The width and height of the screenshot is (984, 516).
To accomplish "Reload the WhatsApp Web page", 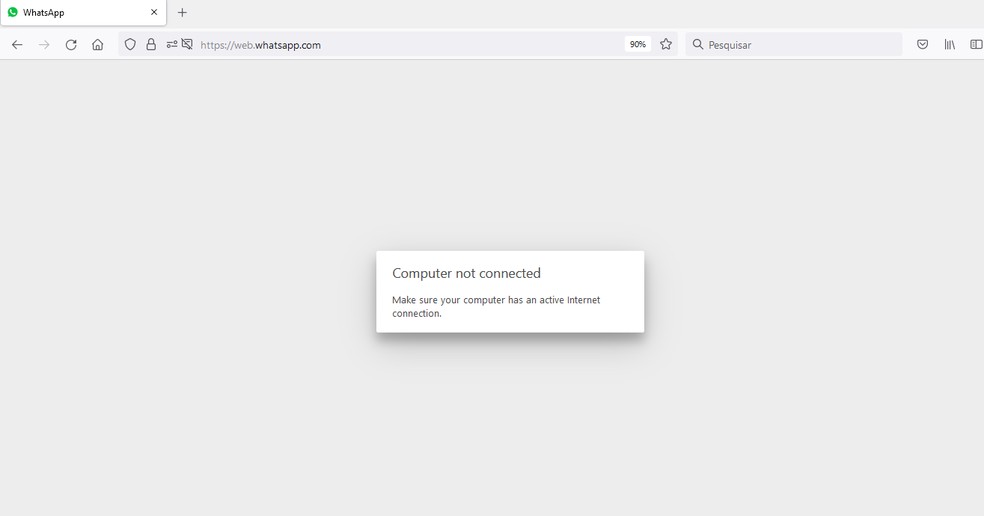I will (71, 45).
